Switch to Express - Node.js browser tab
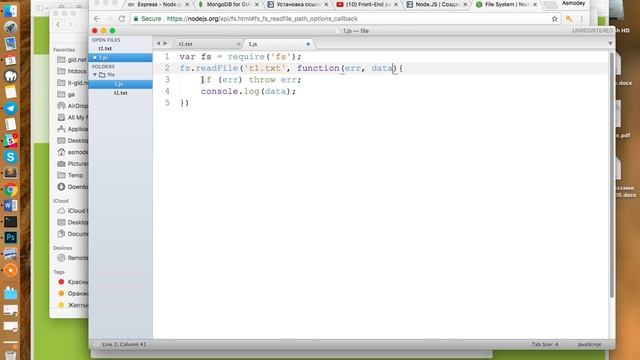The height and width of the screenshot is (360, 640). (158, 4)
